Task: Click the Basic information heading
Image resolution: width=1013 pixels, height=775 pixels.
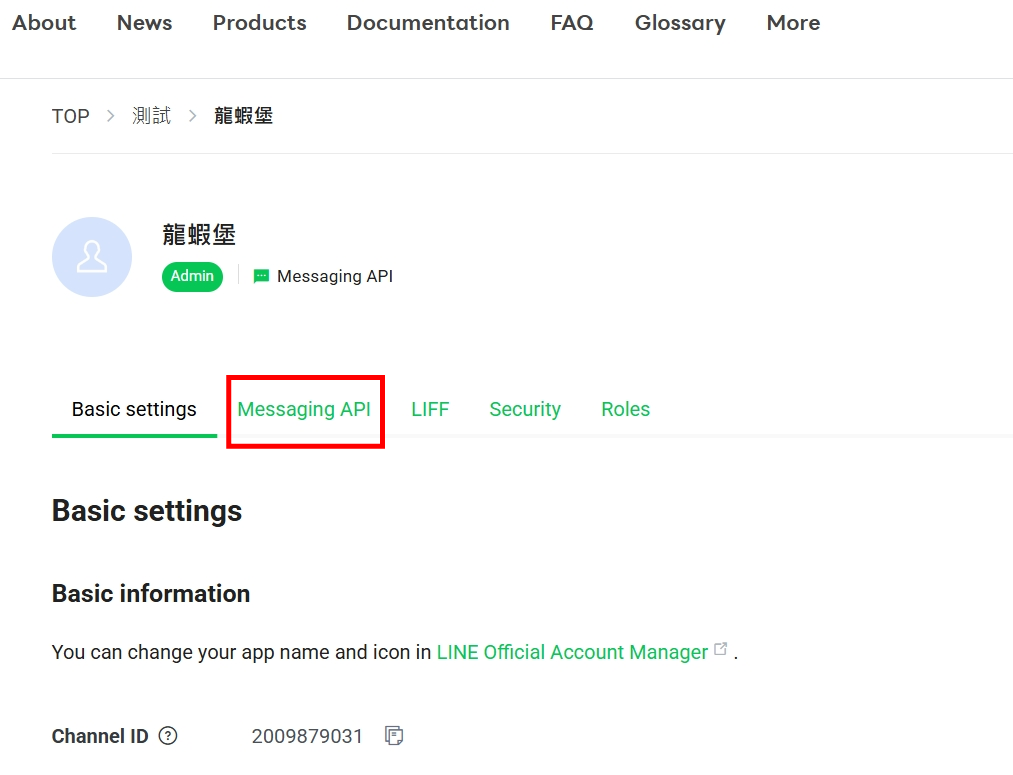Action: (x=151, y=594)
